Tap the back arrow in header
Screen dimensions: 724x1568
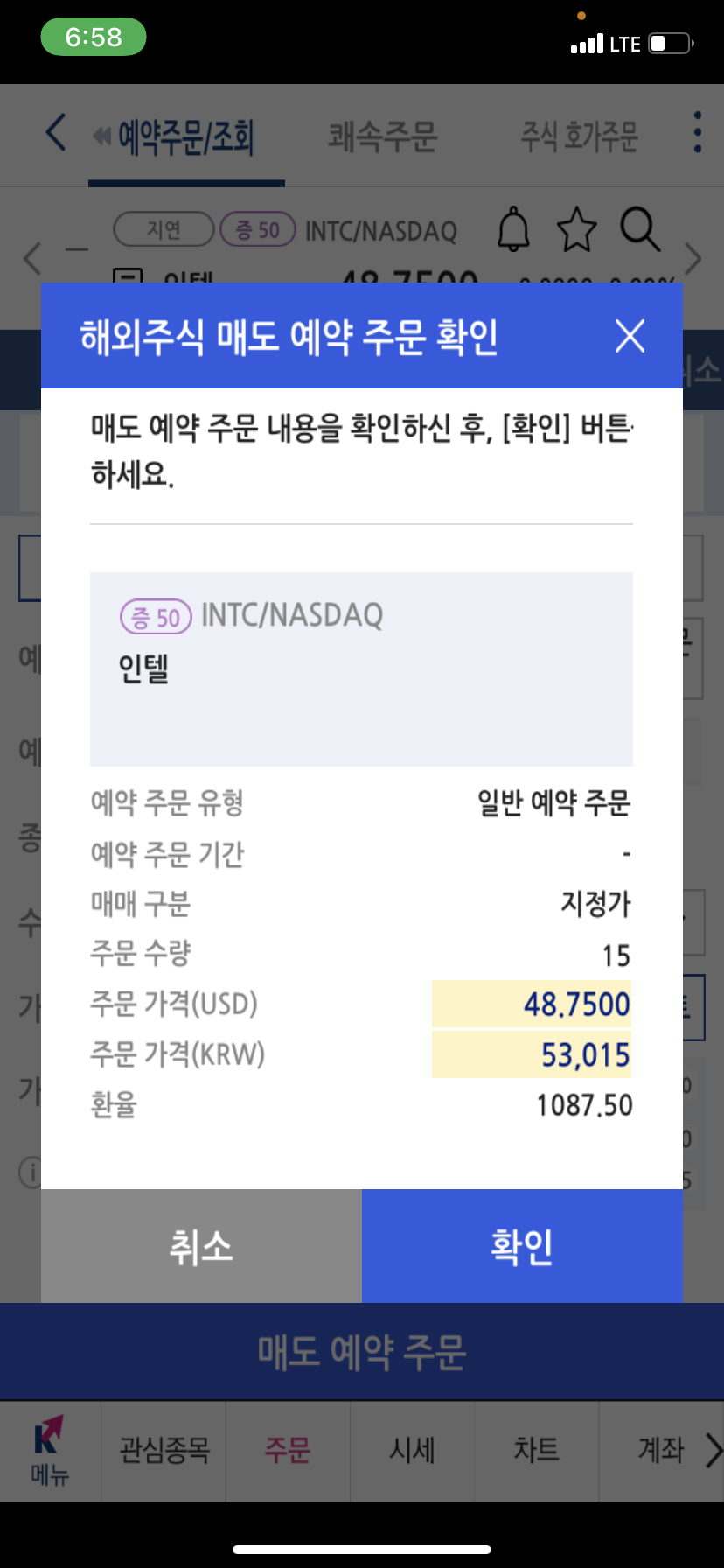pos(56,133)
